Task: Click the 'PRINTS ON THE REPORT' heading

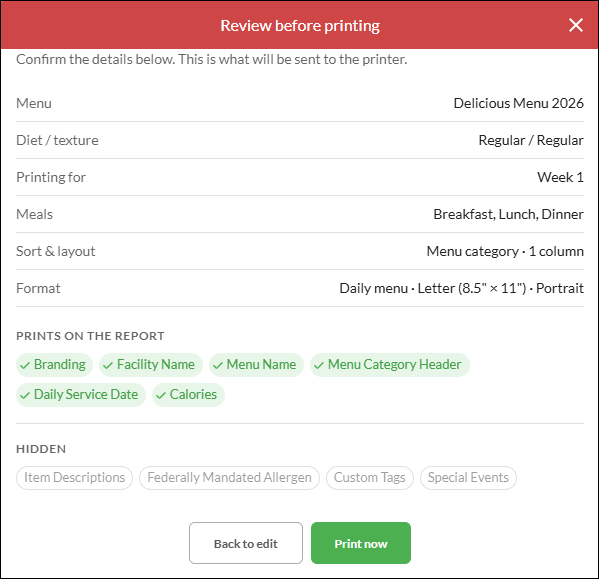Action: 90,336
